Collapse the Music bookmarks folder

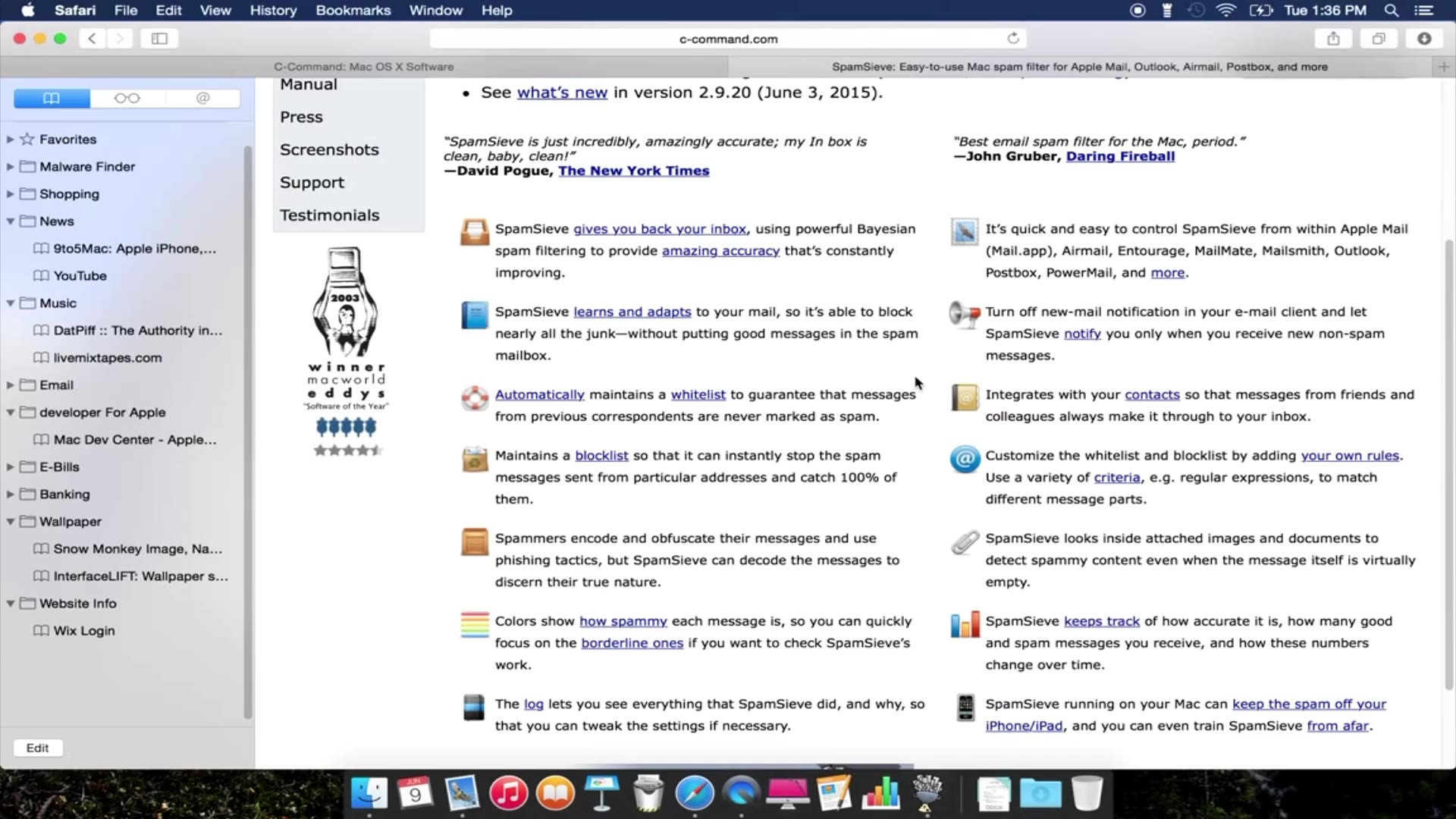[10, 303]
